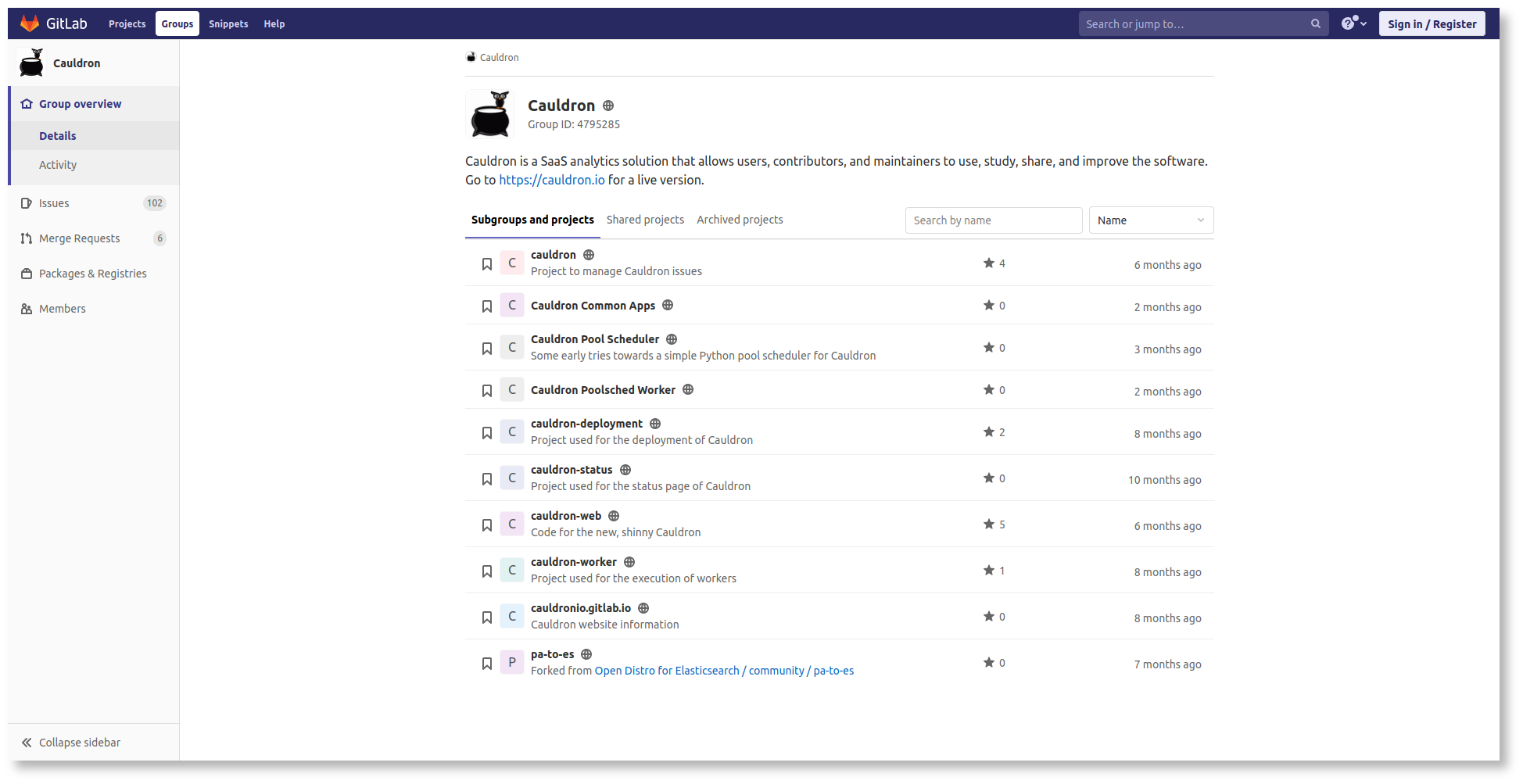The image size is (1523, 784).
Task: Switch to Archived projects tab
Action: (x=740, y=220)
